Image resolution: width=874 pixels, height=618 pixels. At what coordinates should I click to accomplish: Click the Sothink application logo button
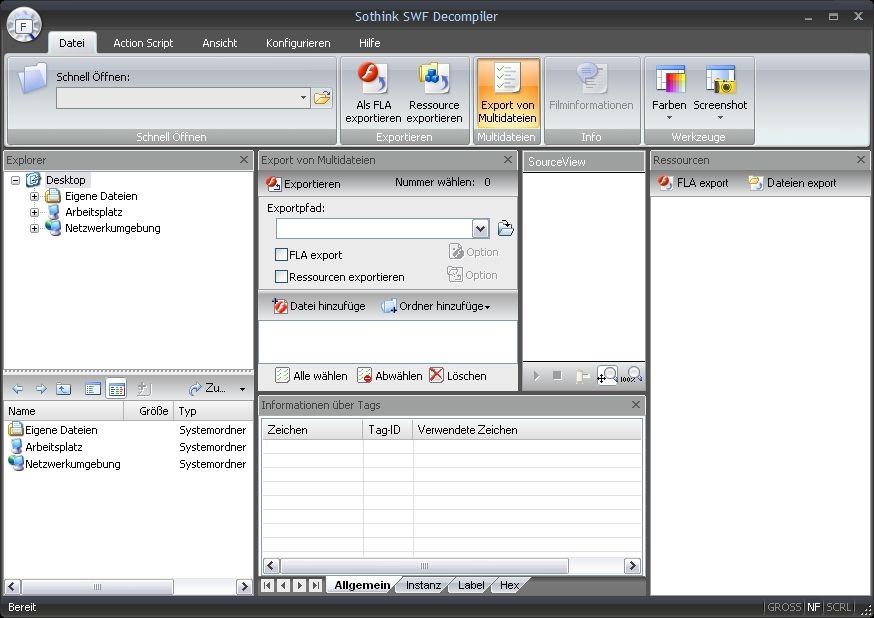point(23,25)
